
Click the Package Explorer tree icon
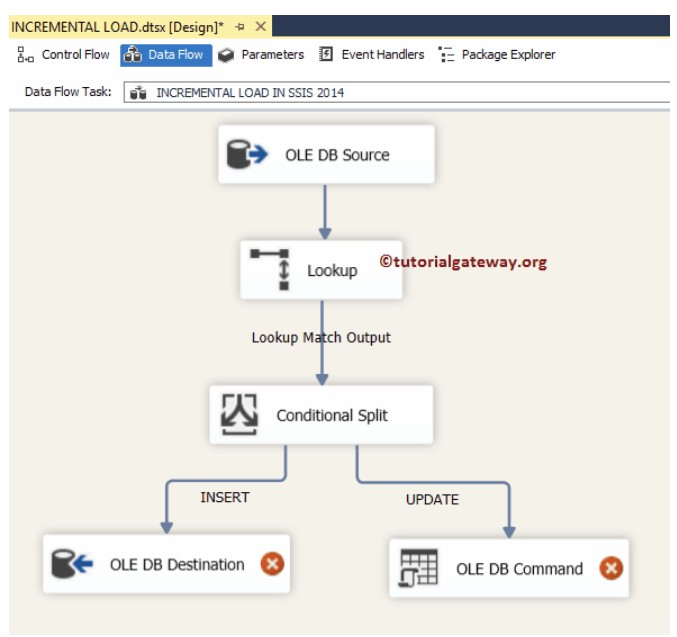coord(446,54)
